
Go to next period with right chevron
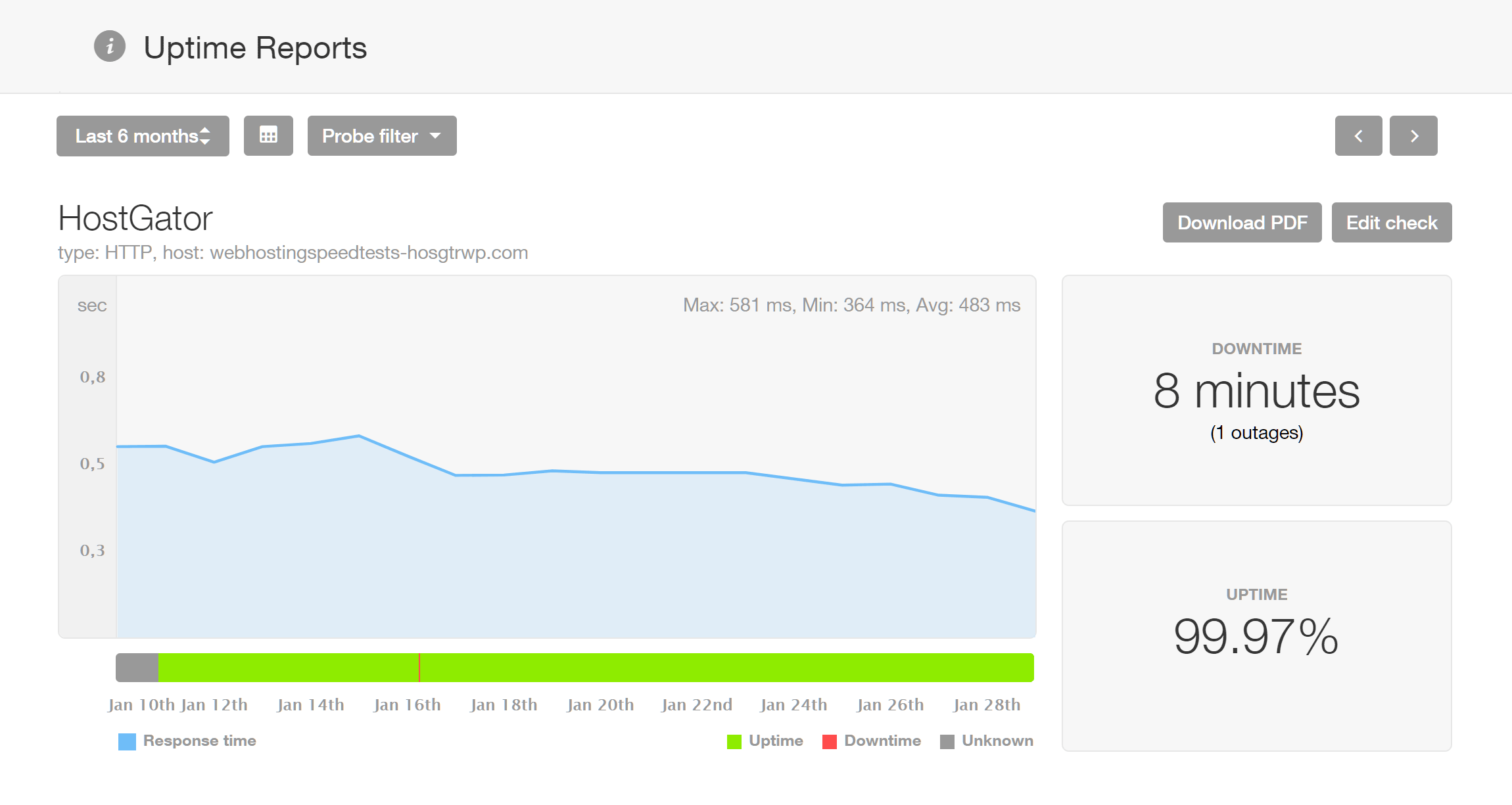pos(1413,136)
